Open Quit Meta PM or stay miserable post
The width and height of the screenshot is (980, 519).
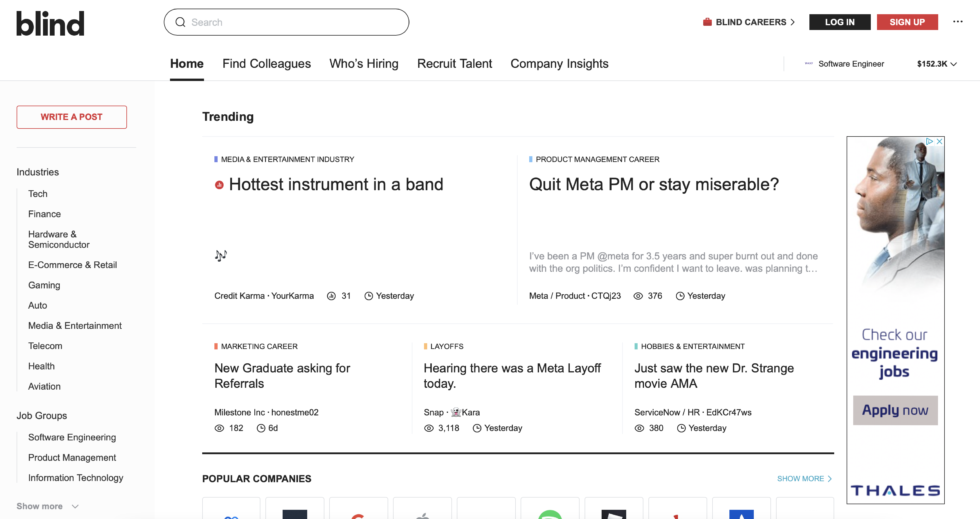(653, 185)
